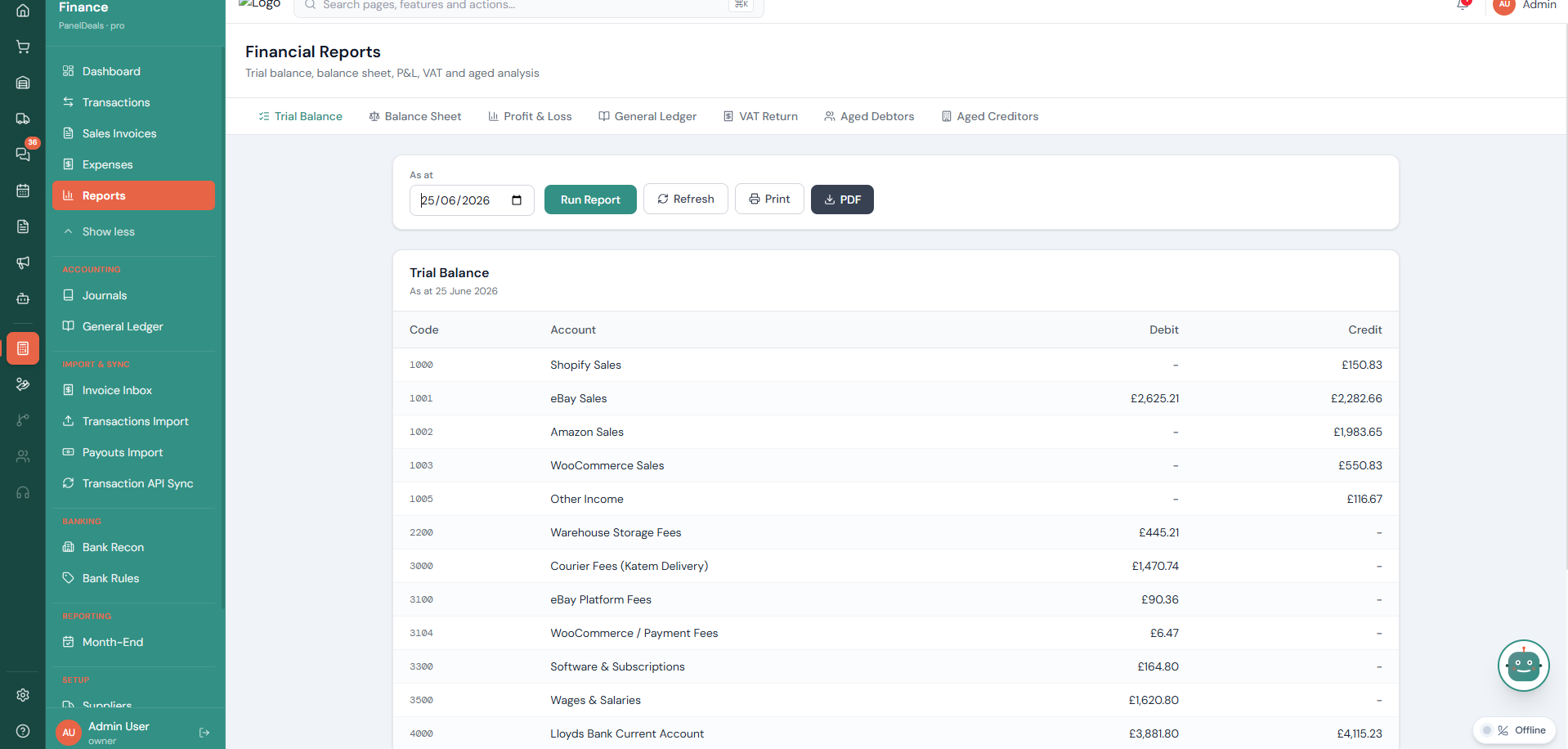Open Bank Rules under Banking
1568x749 pixels.
point(133,578)
